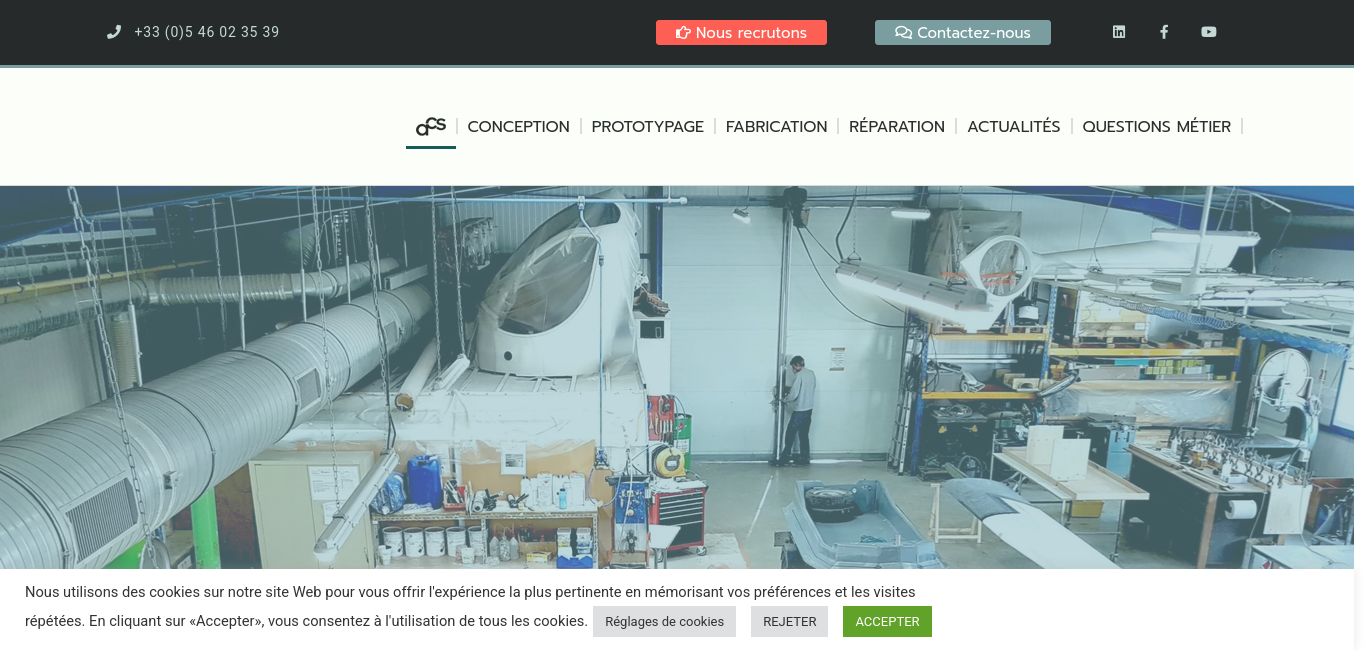Click the workshop hero banner image
The image size is (1366, 651).
click(677, 377)
